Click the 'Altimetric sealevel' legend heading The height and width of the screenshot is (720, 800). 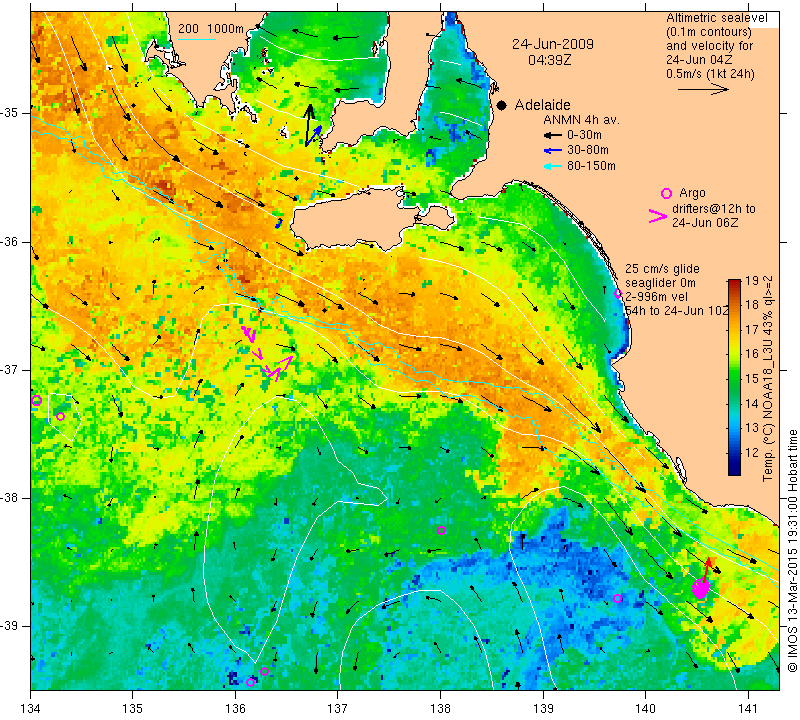[x=716, y=18]
